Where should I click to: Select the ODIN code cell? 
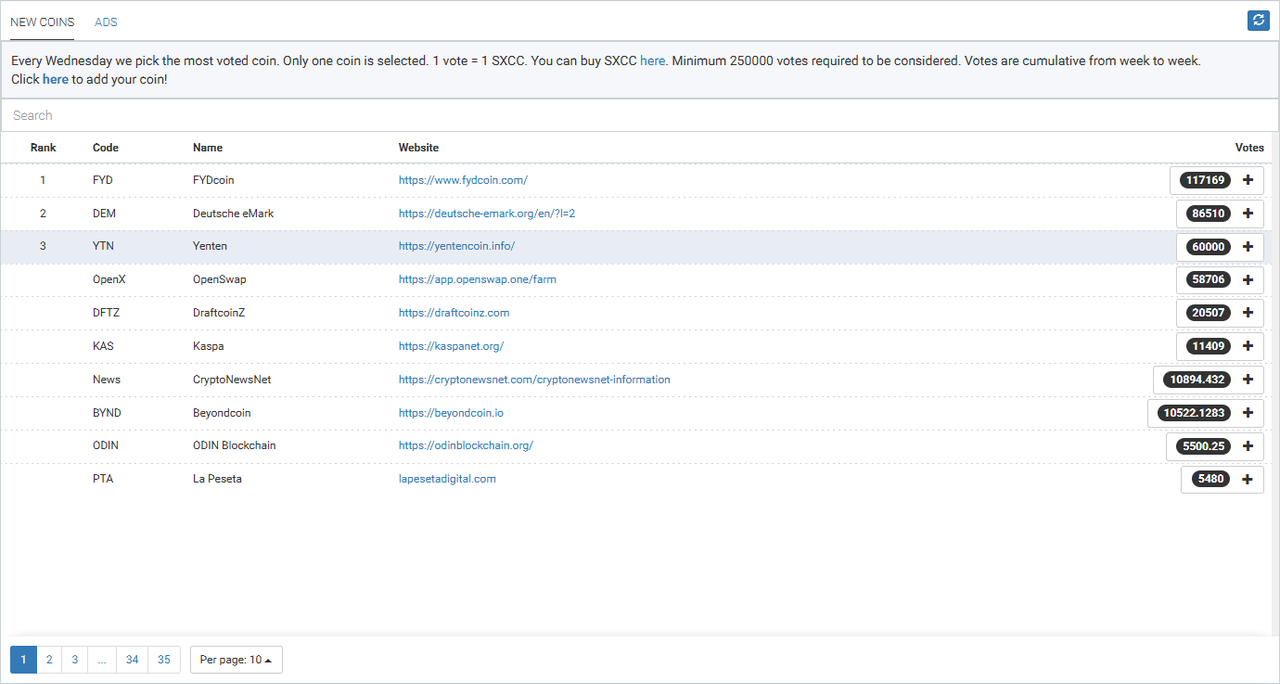click(106, 445)
